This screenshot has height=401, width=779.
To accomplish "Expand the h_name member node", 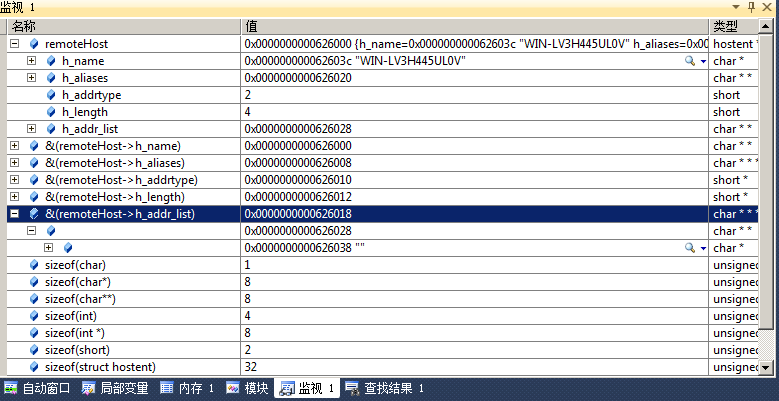I will pos(31,61).
